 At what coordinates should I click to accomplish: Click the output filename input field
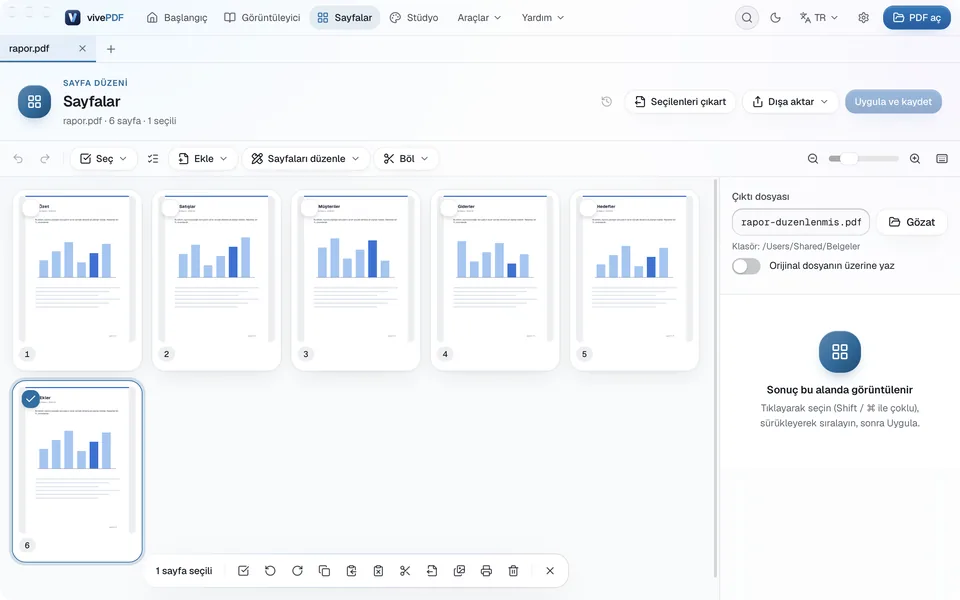(x=801, y=222)
